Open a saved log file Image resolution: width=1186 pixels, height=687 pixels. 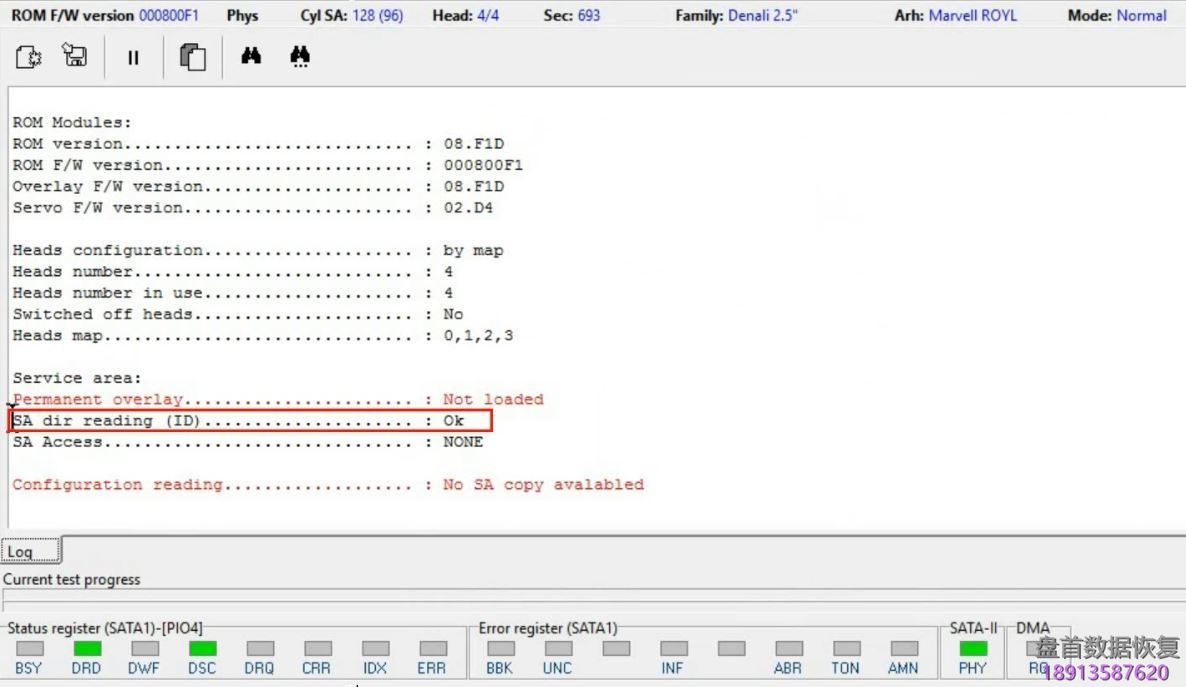click(x=28, y=57)
